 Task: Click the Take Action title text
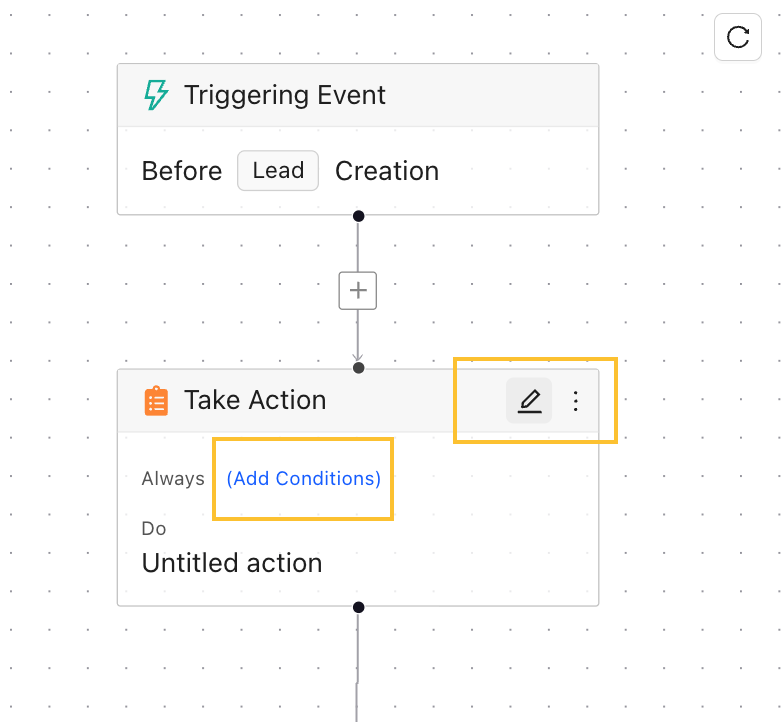tap(255, 400)
